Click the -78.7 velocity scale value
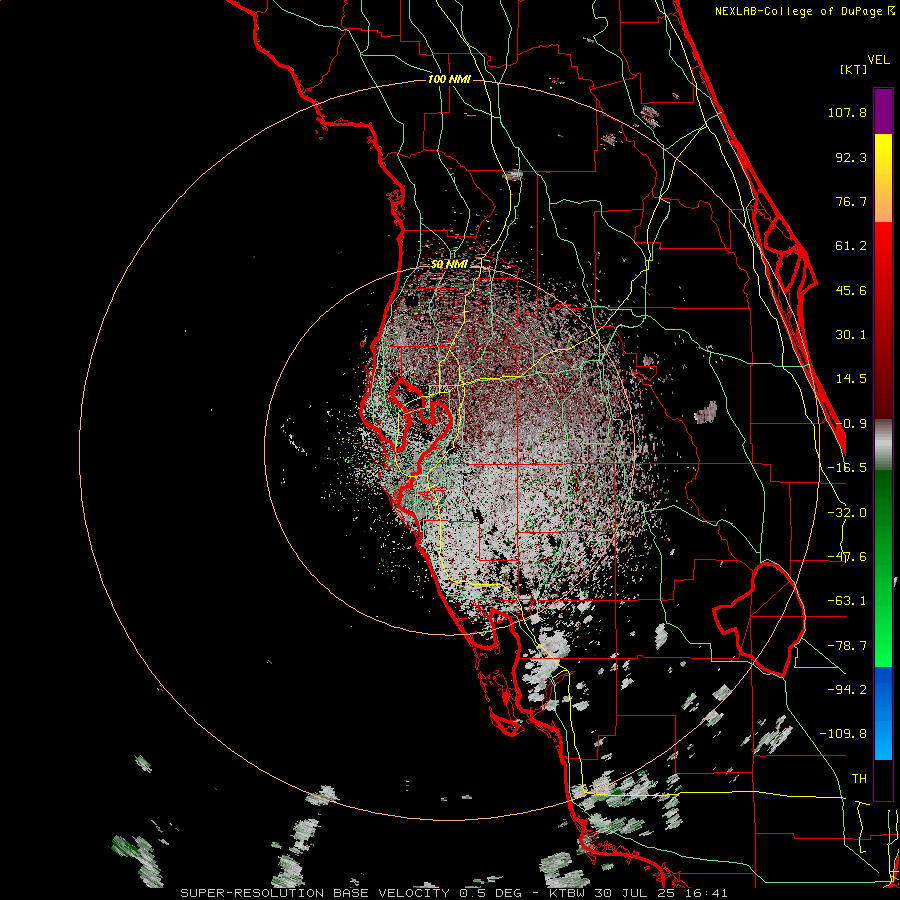Screen dimensions: 900x900 point(847,646)
